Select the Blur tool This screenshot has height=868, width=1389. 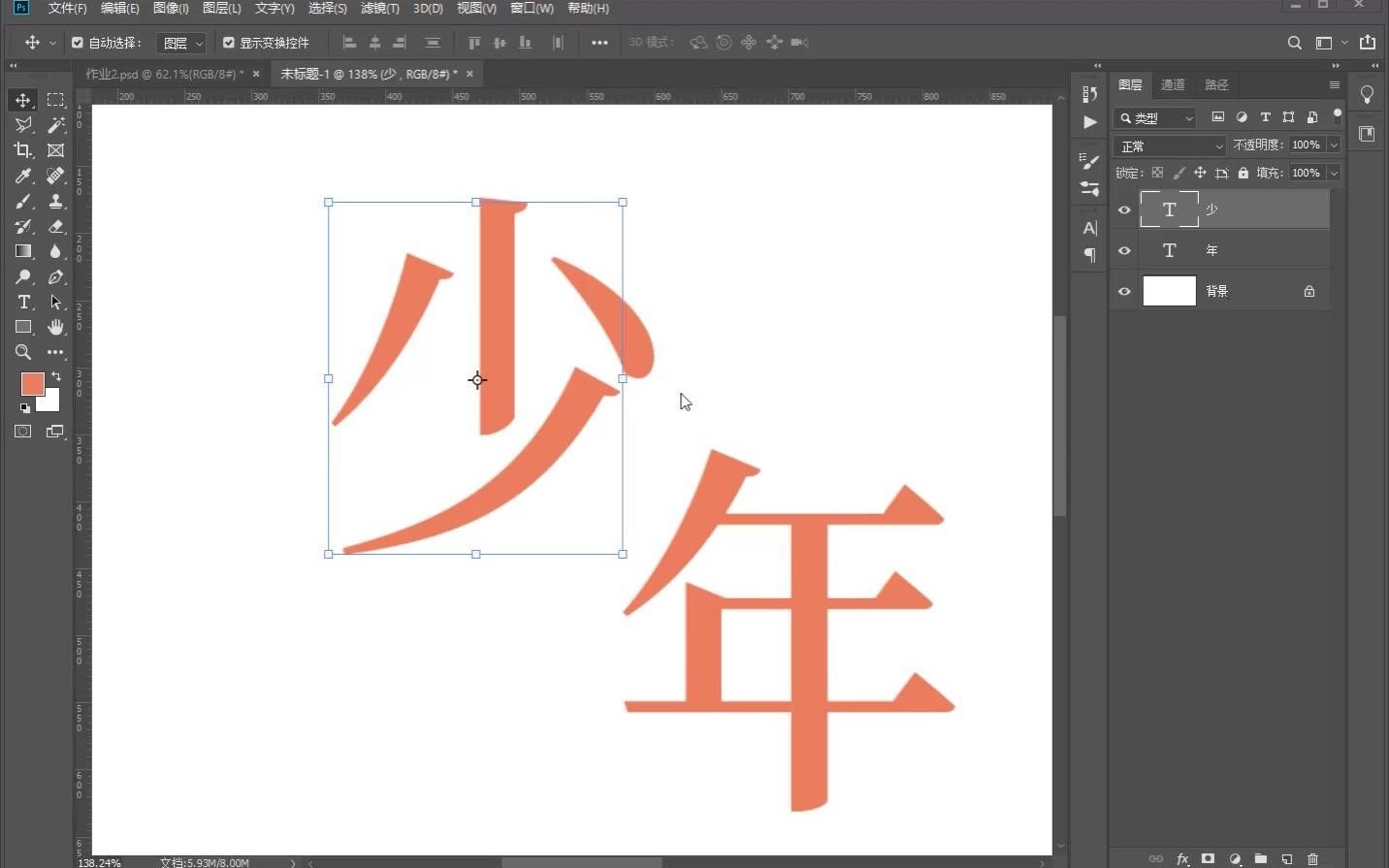pyautogui.click(x=55, y=251)
